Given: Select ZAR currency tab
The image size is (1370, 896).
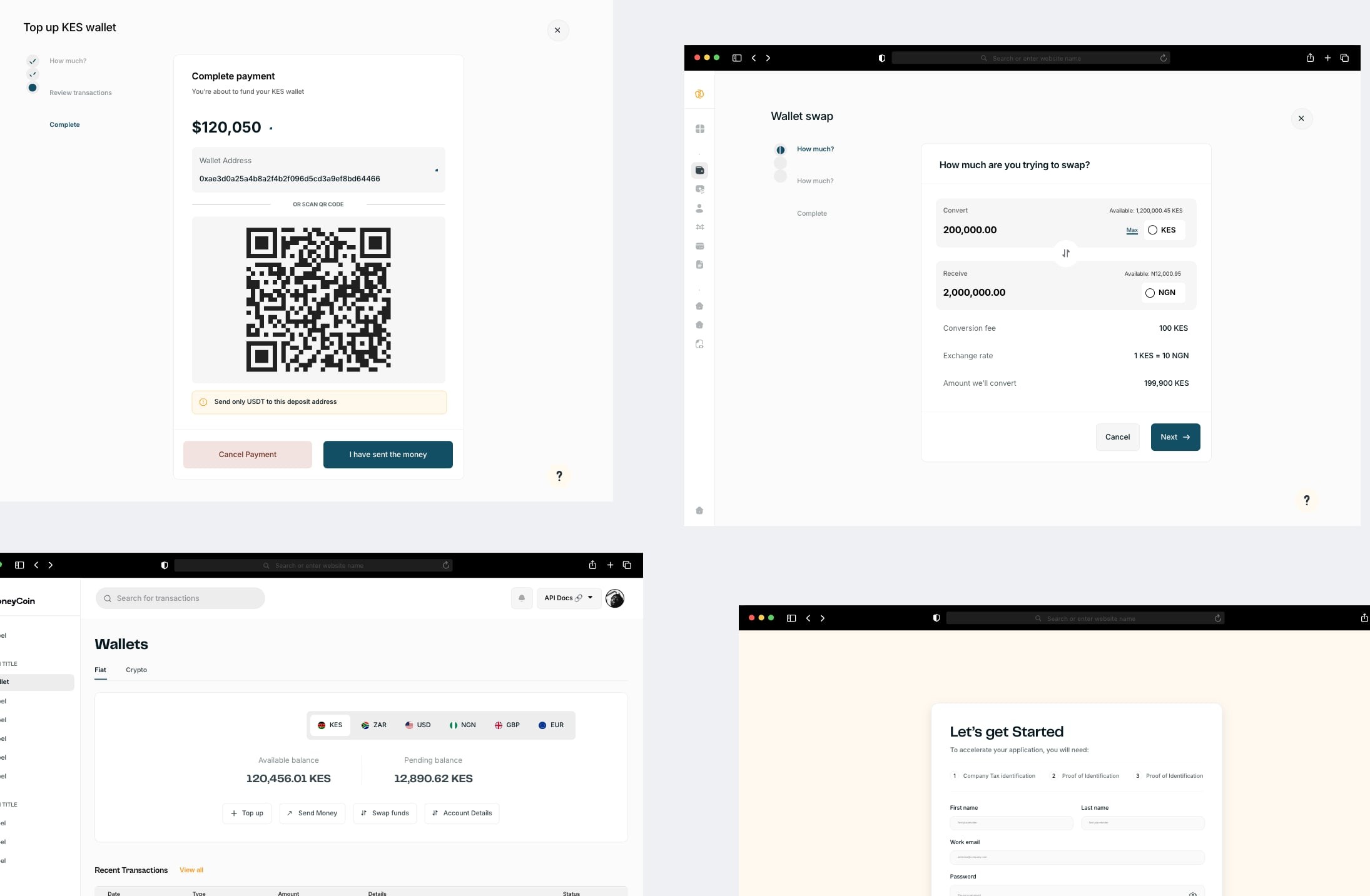Looking at the screenshot, I should 374,725.
